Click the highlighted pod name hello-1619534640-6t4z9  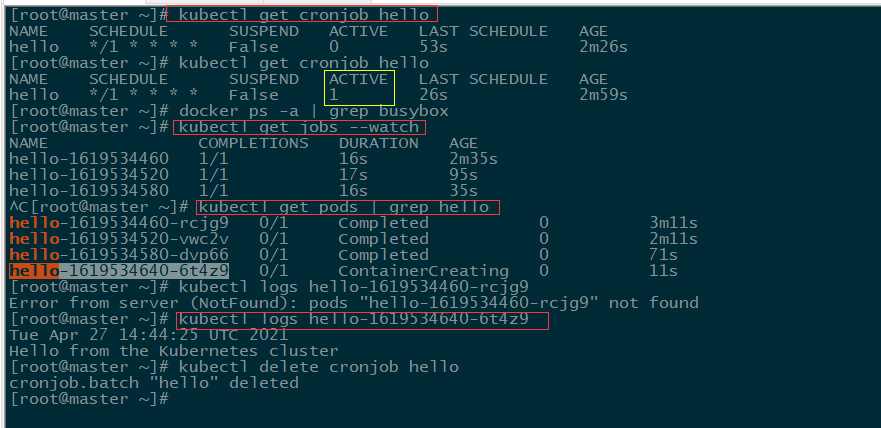coord(119,271)
